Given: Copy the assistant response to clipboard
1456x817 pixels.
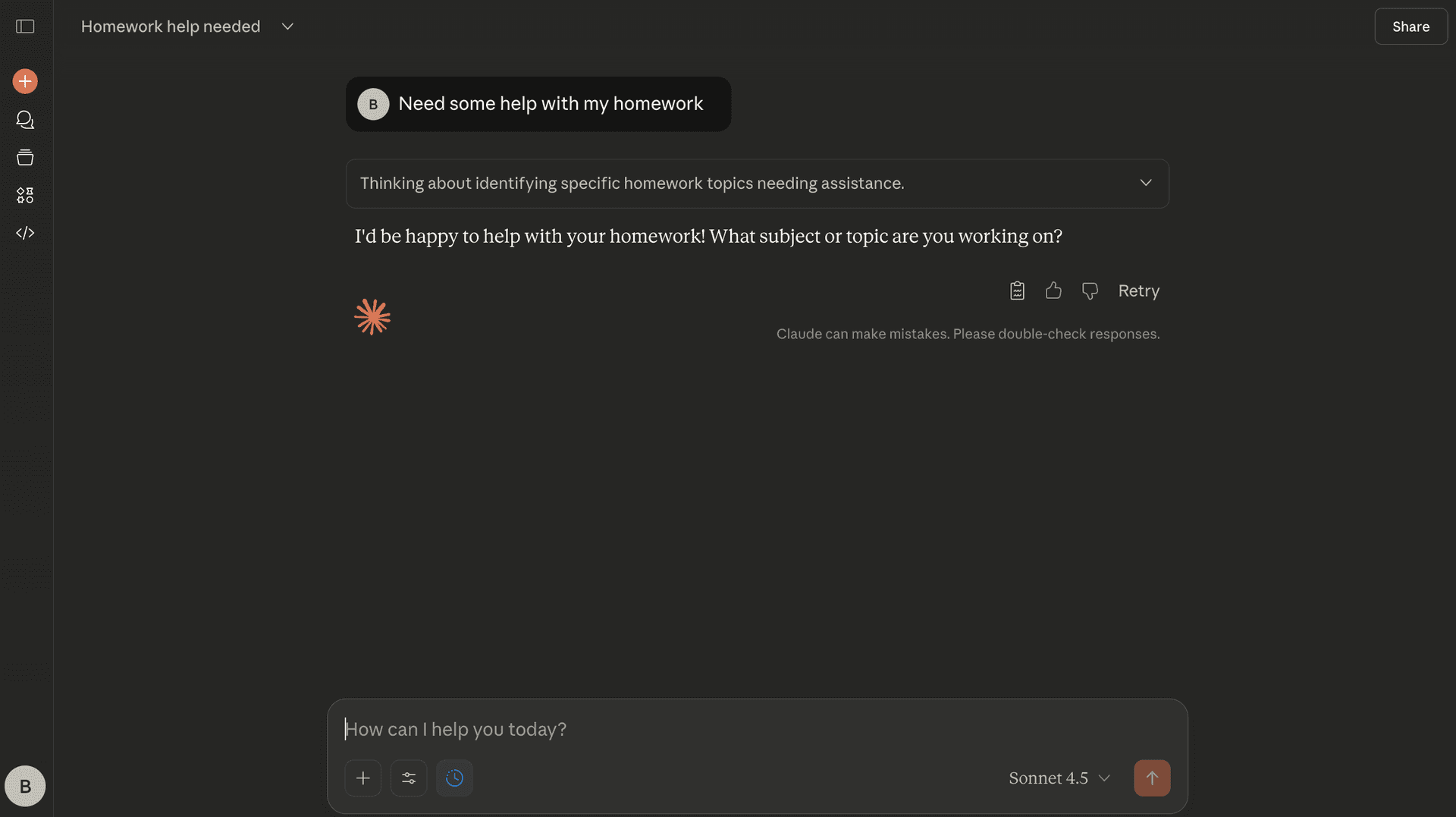Looking at the screenshot, I should (x=1017, y=291).
